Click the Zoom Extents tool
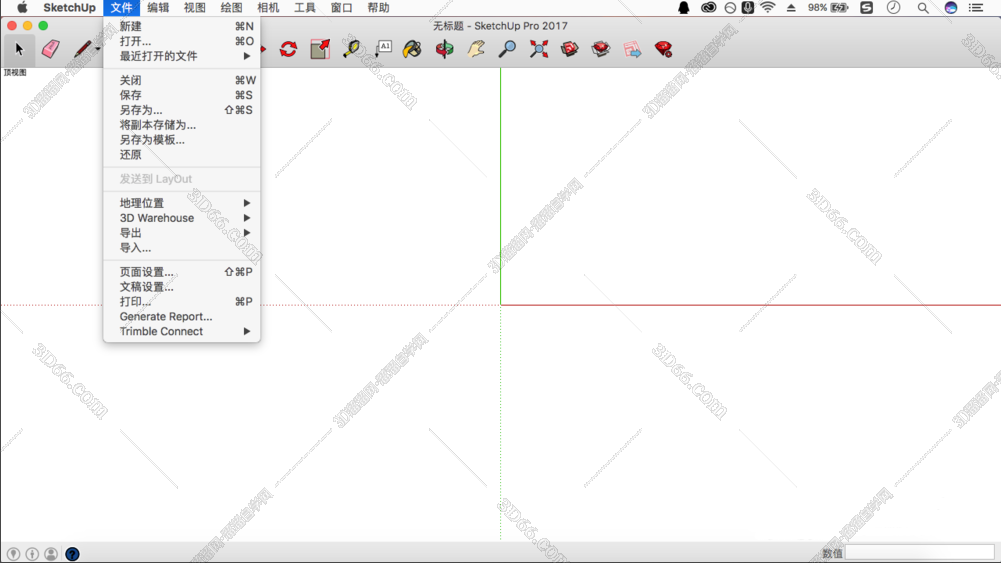Viewport: 1001px width, 563px height. [539, 49]
